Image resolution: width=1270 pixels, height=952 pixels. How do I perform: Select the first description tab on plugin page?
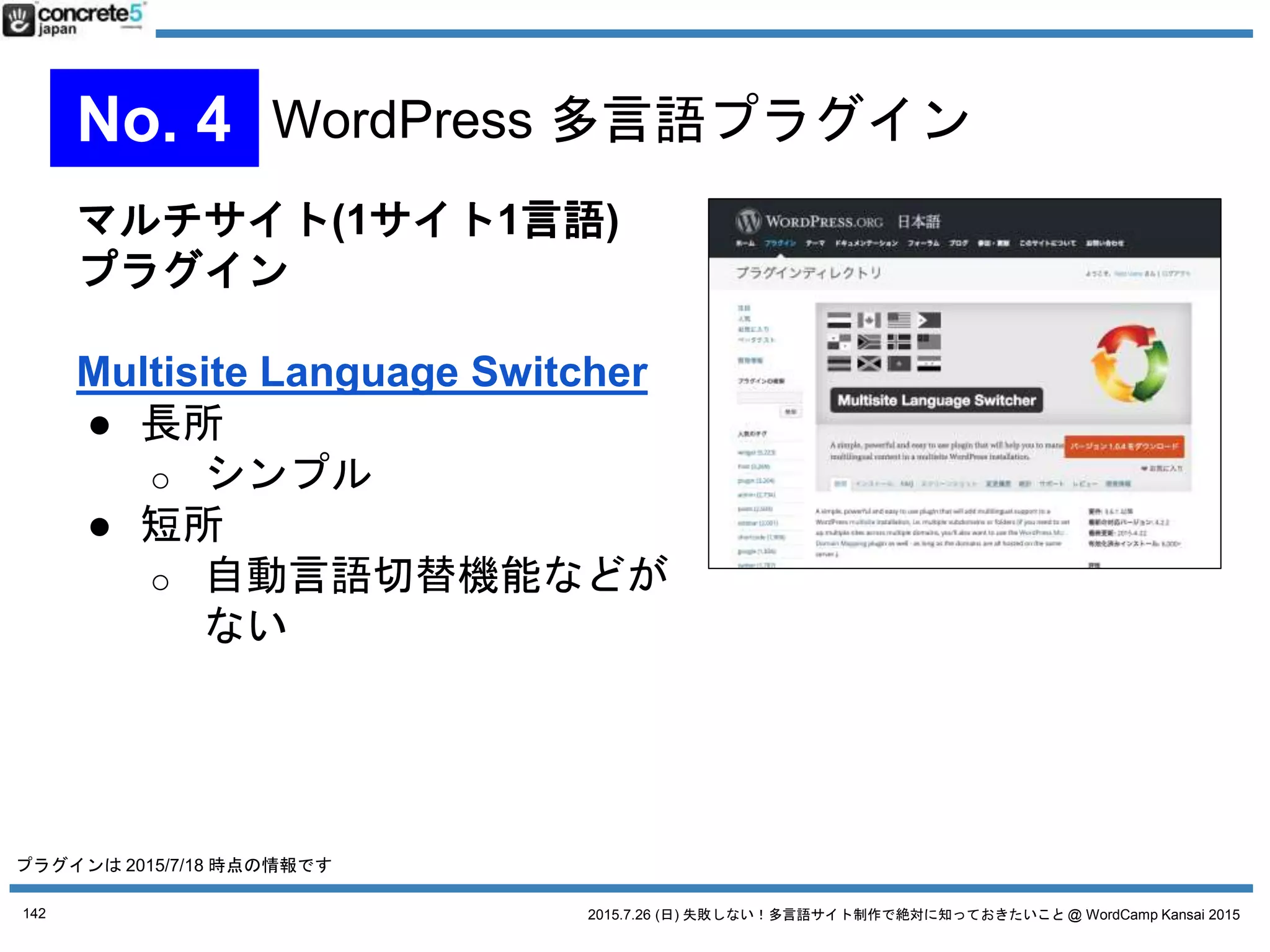click(840, 484)
